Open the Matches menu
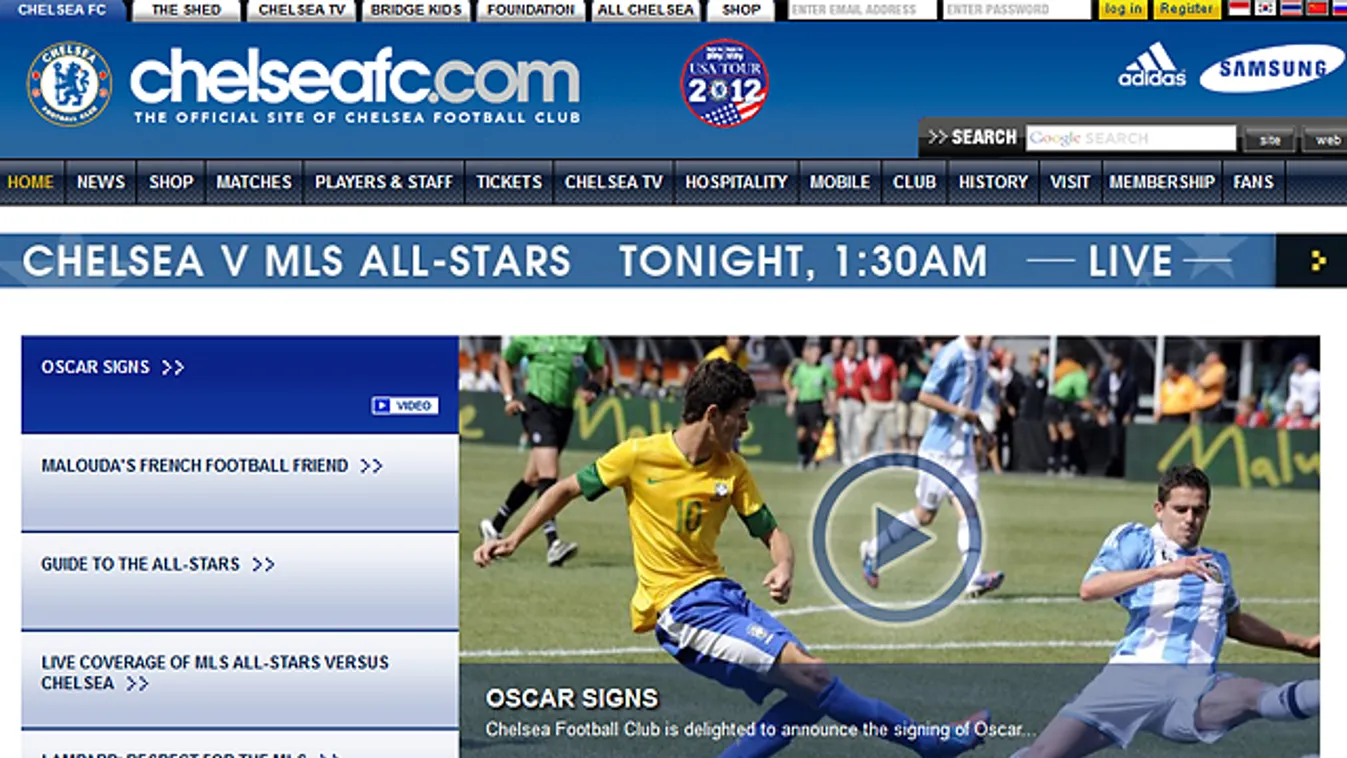 [254, 182]
